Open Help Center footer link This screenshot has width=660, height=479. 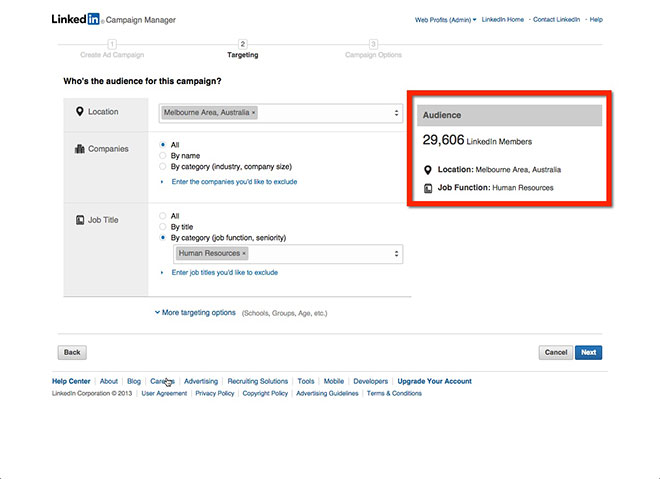pyautogui.click(x=71, y=381)
